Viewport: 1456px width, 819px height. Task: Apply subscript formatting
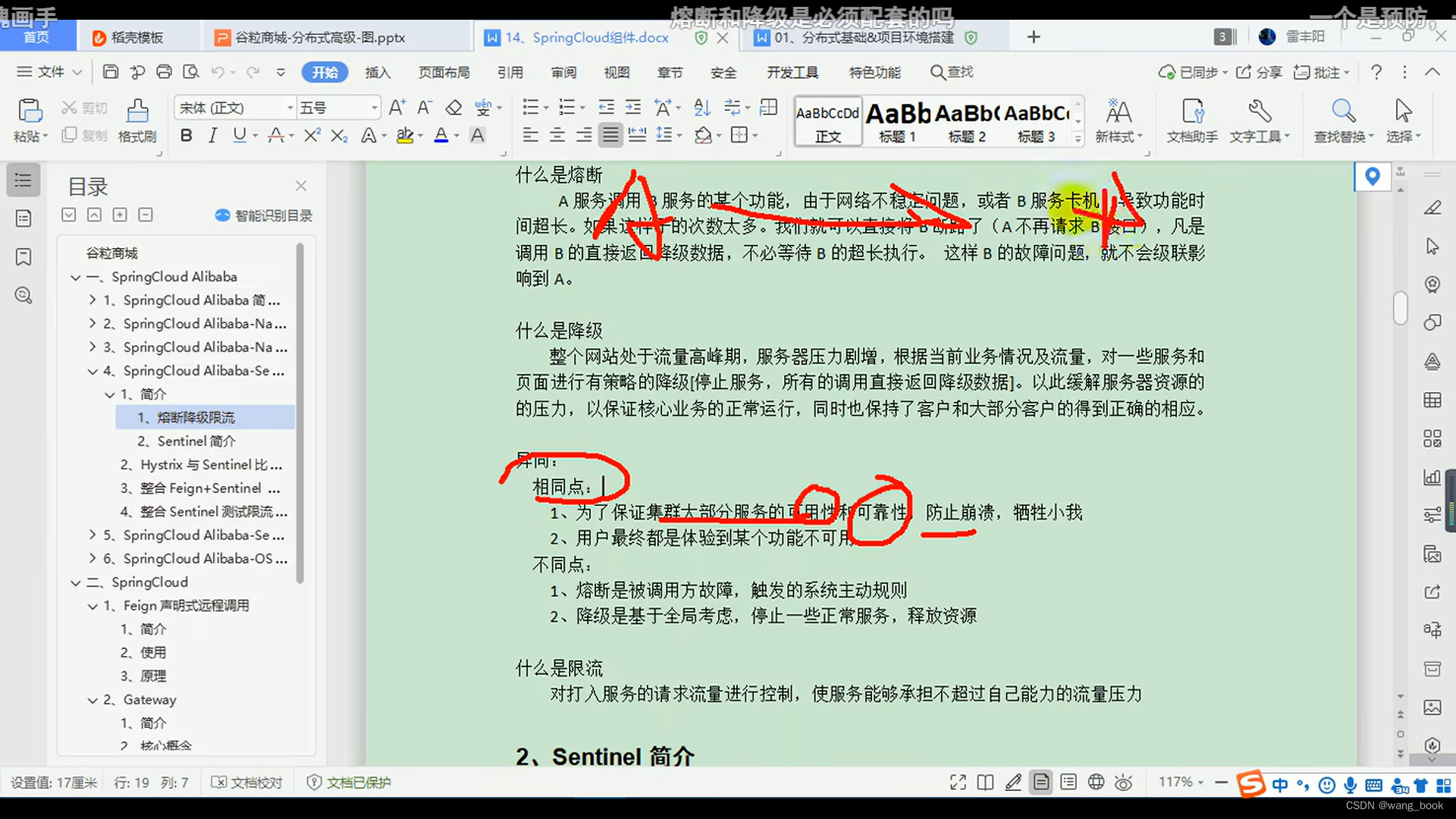pos(339,136)
